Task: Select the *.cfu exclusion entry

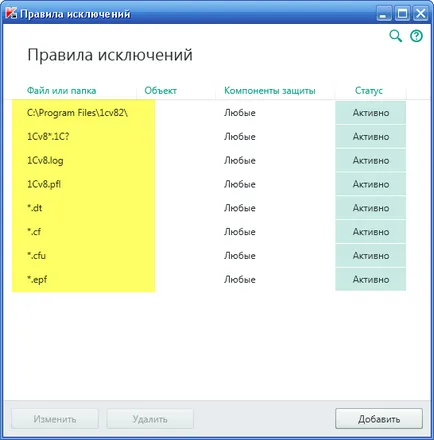Action: (210, 256)
